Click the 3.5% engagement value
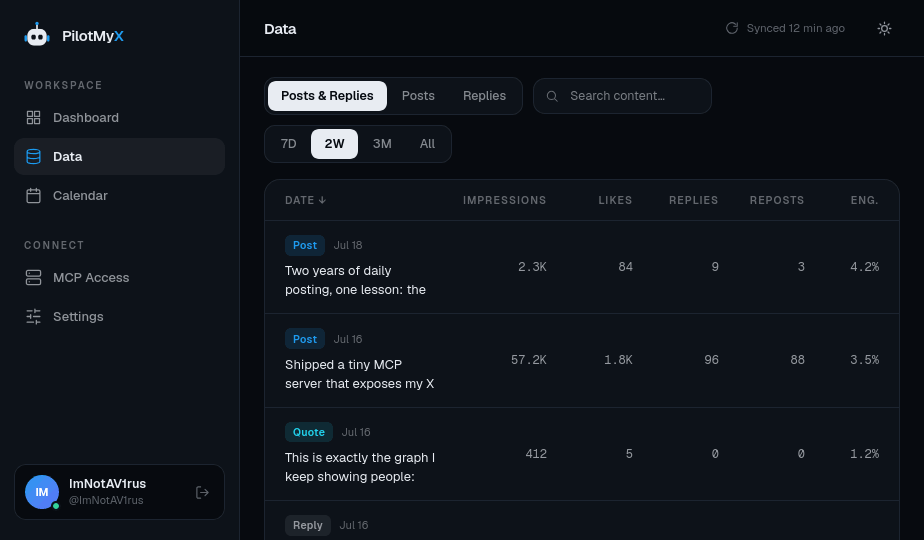 pos(864,360)
